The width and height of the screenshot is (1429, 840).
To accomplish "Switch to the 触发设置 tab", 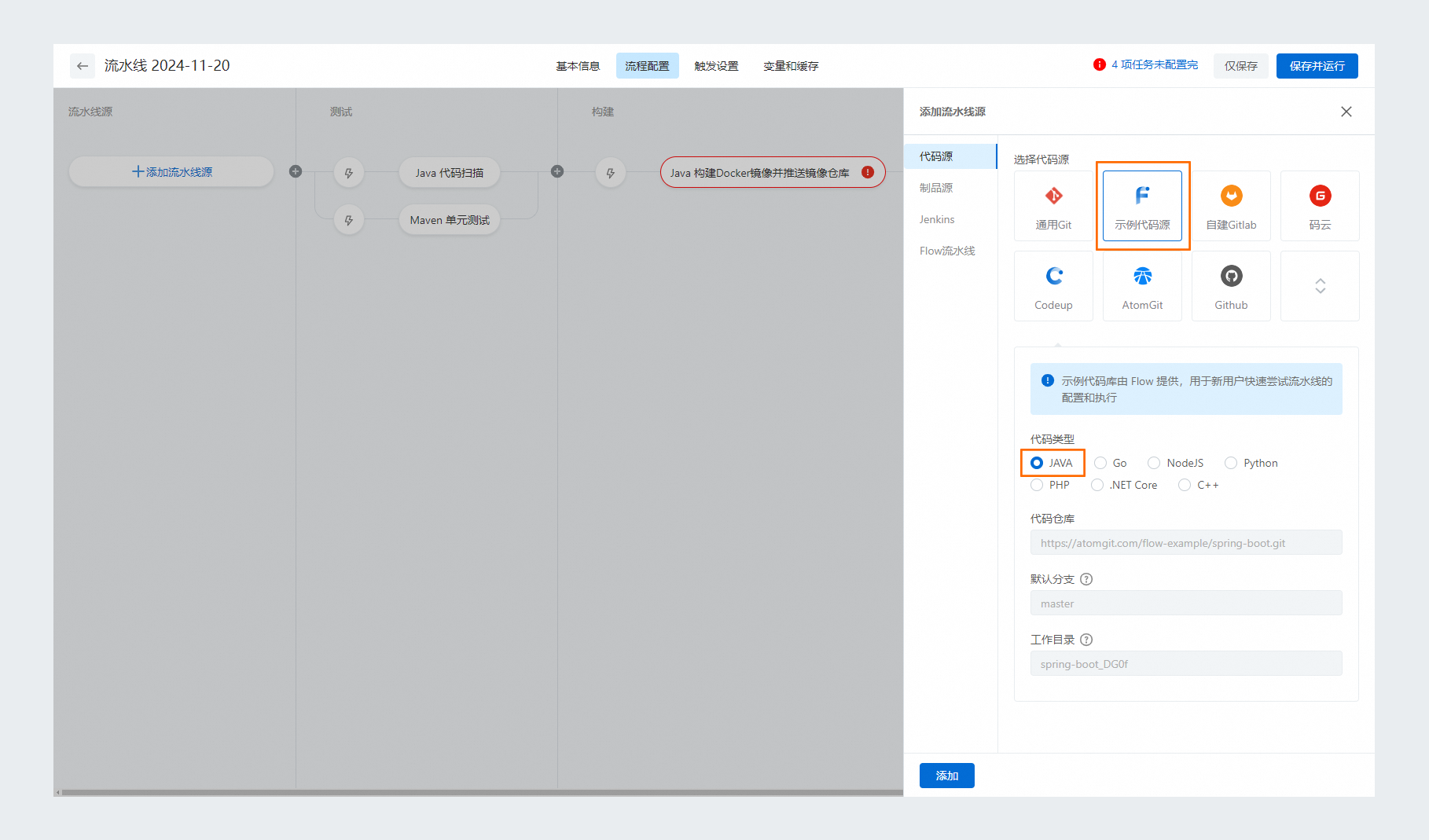I will click(x=716, y=66).
